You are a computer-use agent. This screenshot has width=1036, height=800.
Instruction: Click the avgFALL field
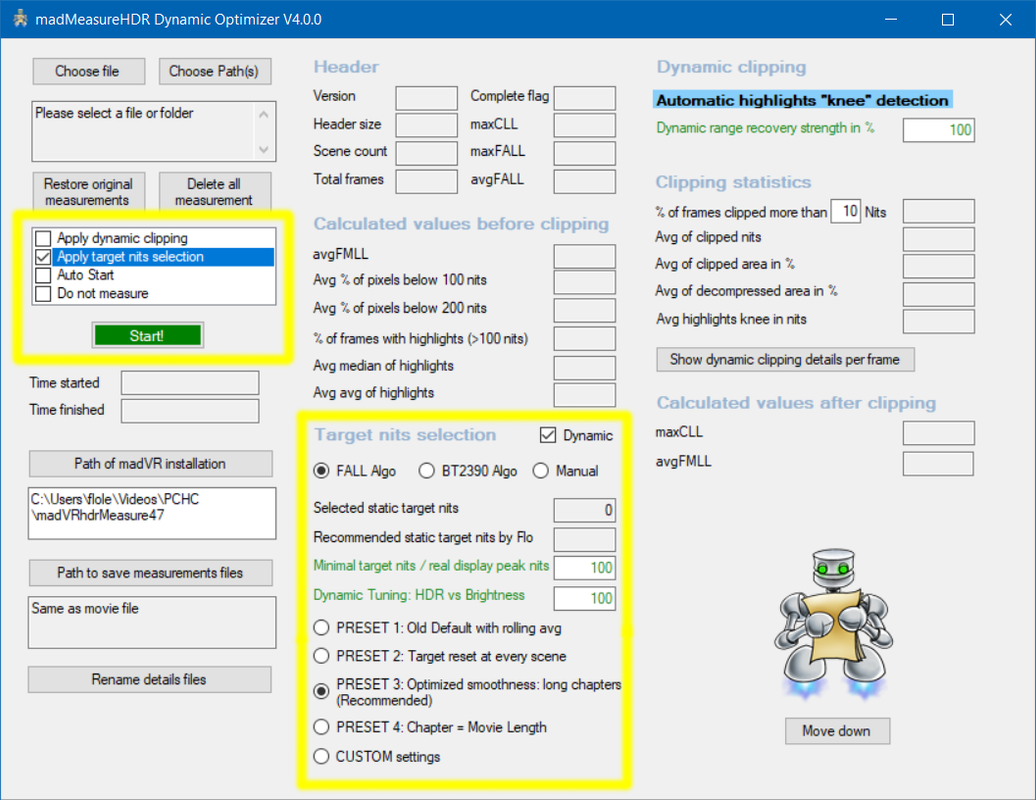click(x=585, y=182)
